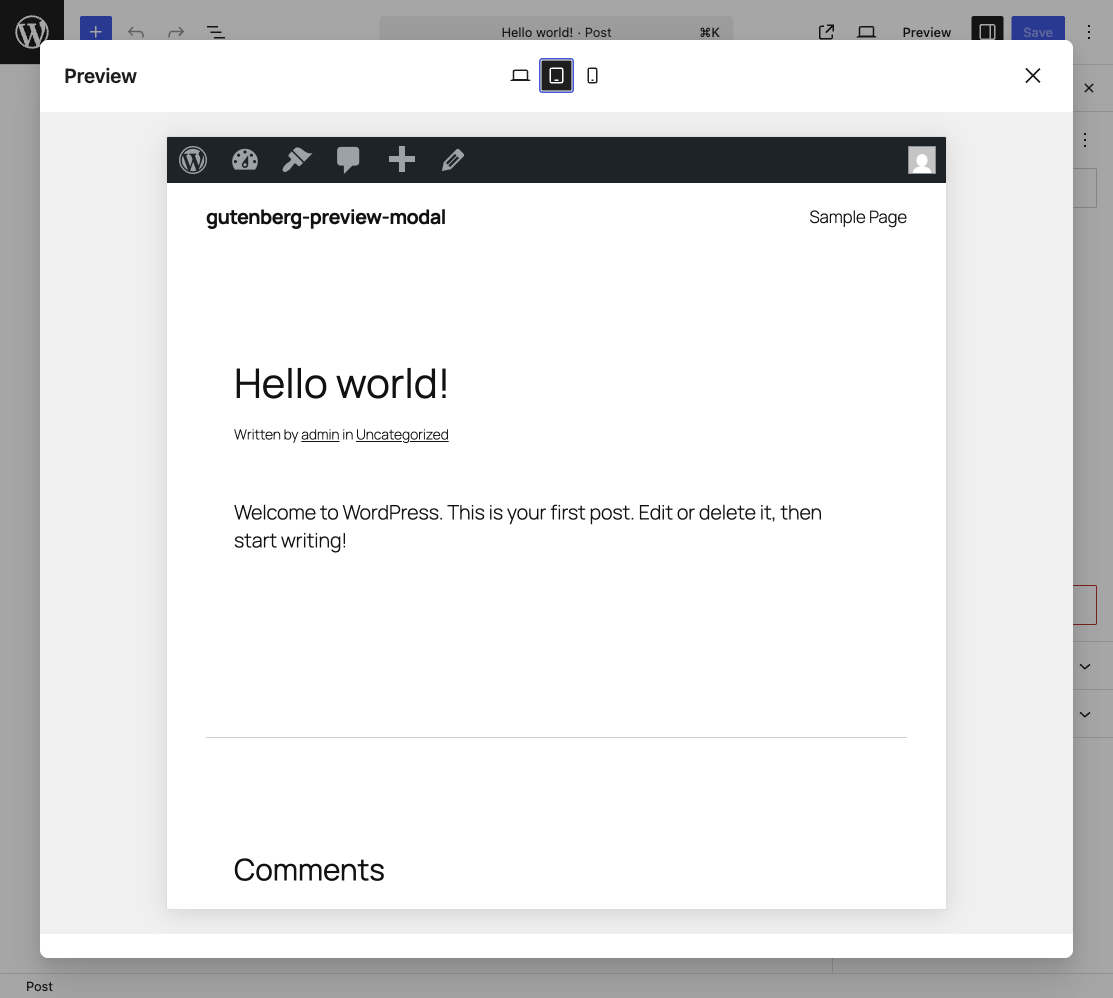1113x998 pixels.
Task: Open the Sample Page navigation link
Action: coord(857,217)
